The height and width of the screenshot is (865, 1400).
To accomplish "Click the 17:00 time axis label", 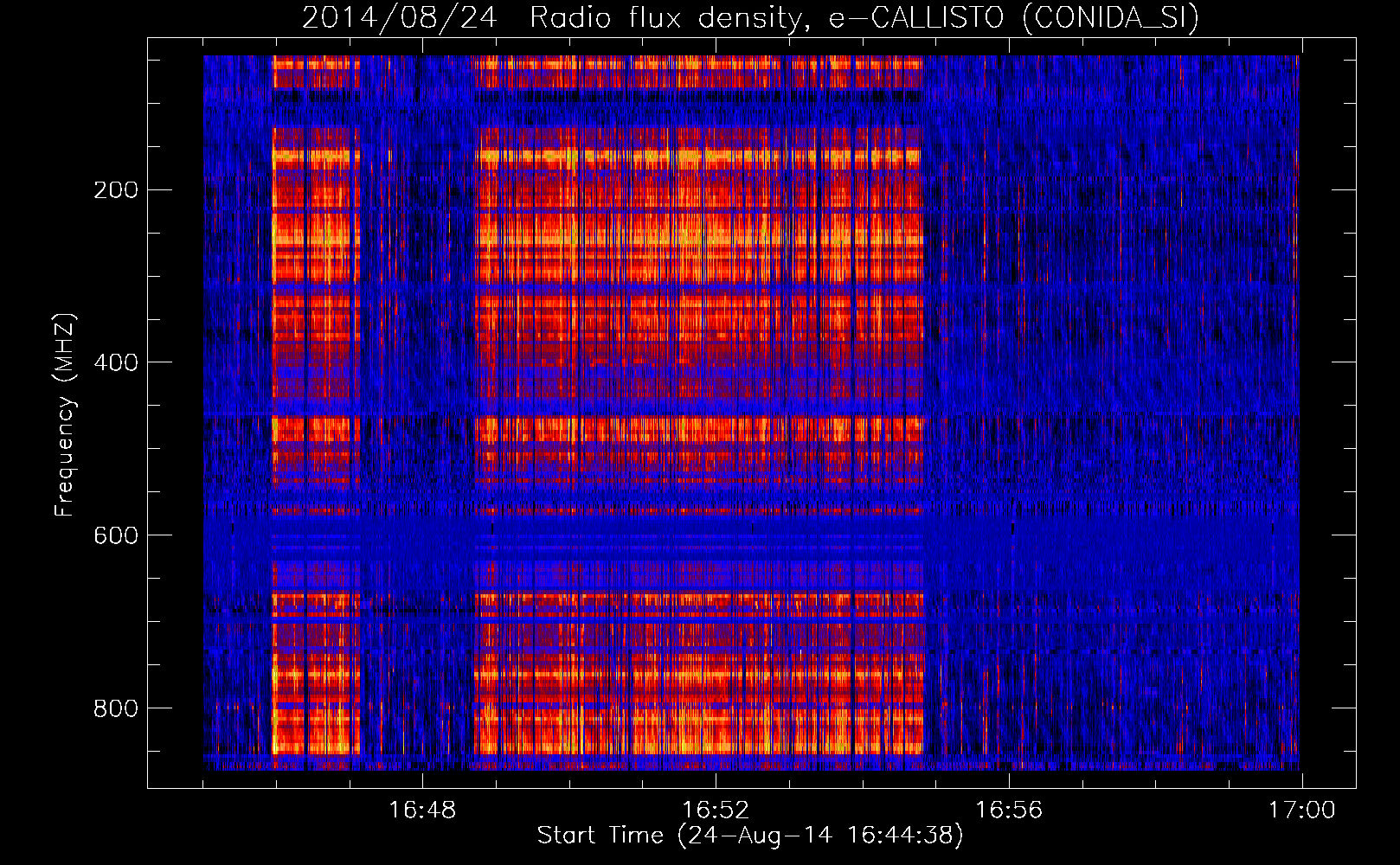I will point(1302,811).
